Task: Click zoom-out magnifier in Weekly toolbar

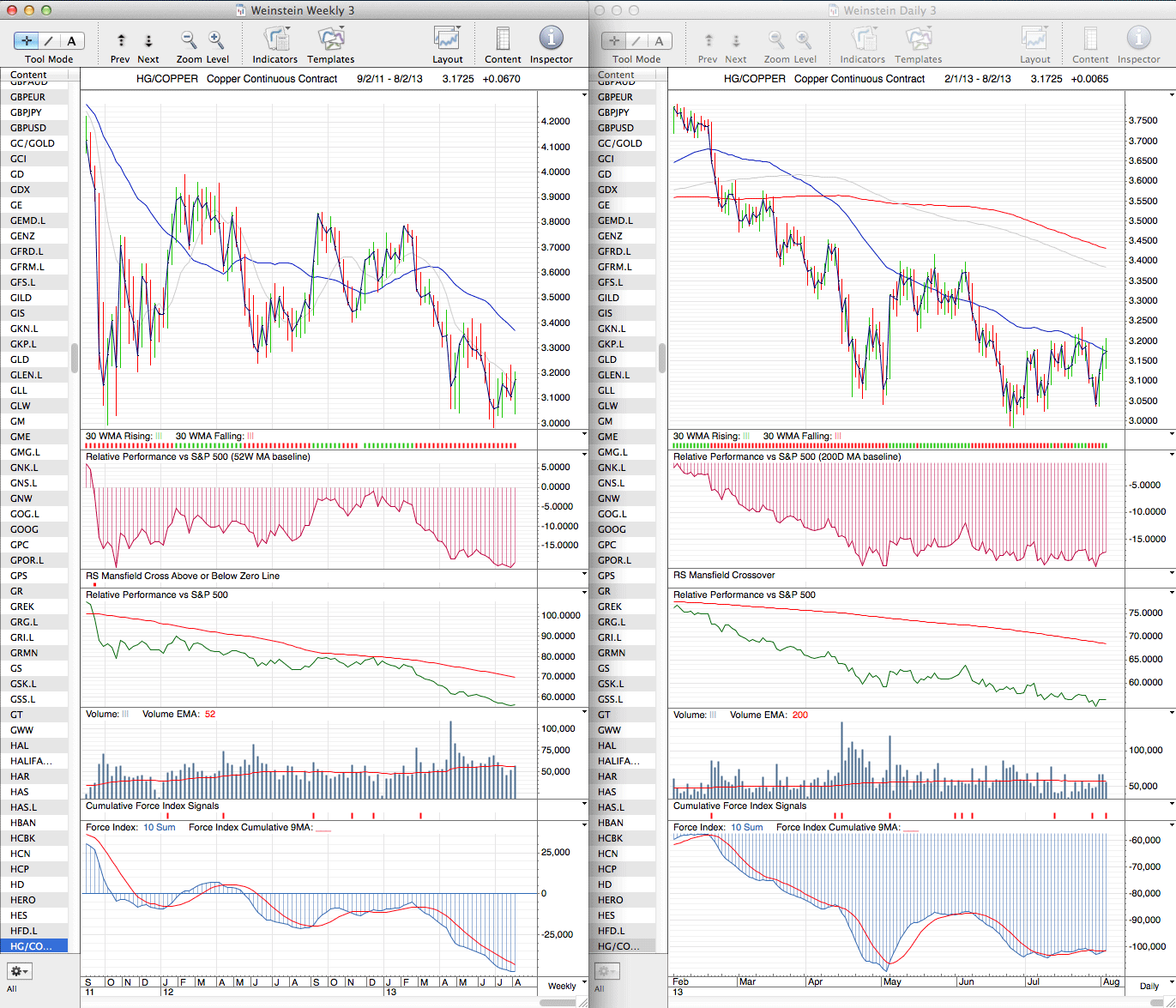Action: [x=189, y=40]
